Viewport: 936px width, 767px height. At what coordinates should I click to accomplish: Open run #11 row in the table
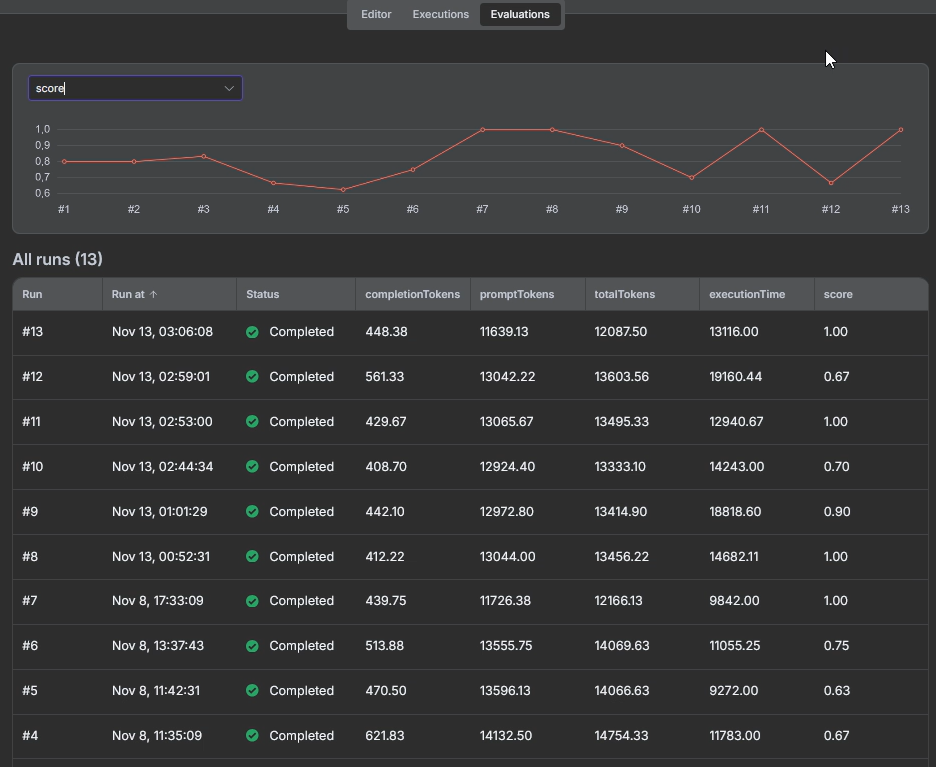(470, 422)
